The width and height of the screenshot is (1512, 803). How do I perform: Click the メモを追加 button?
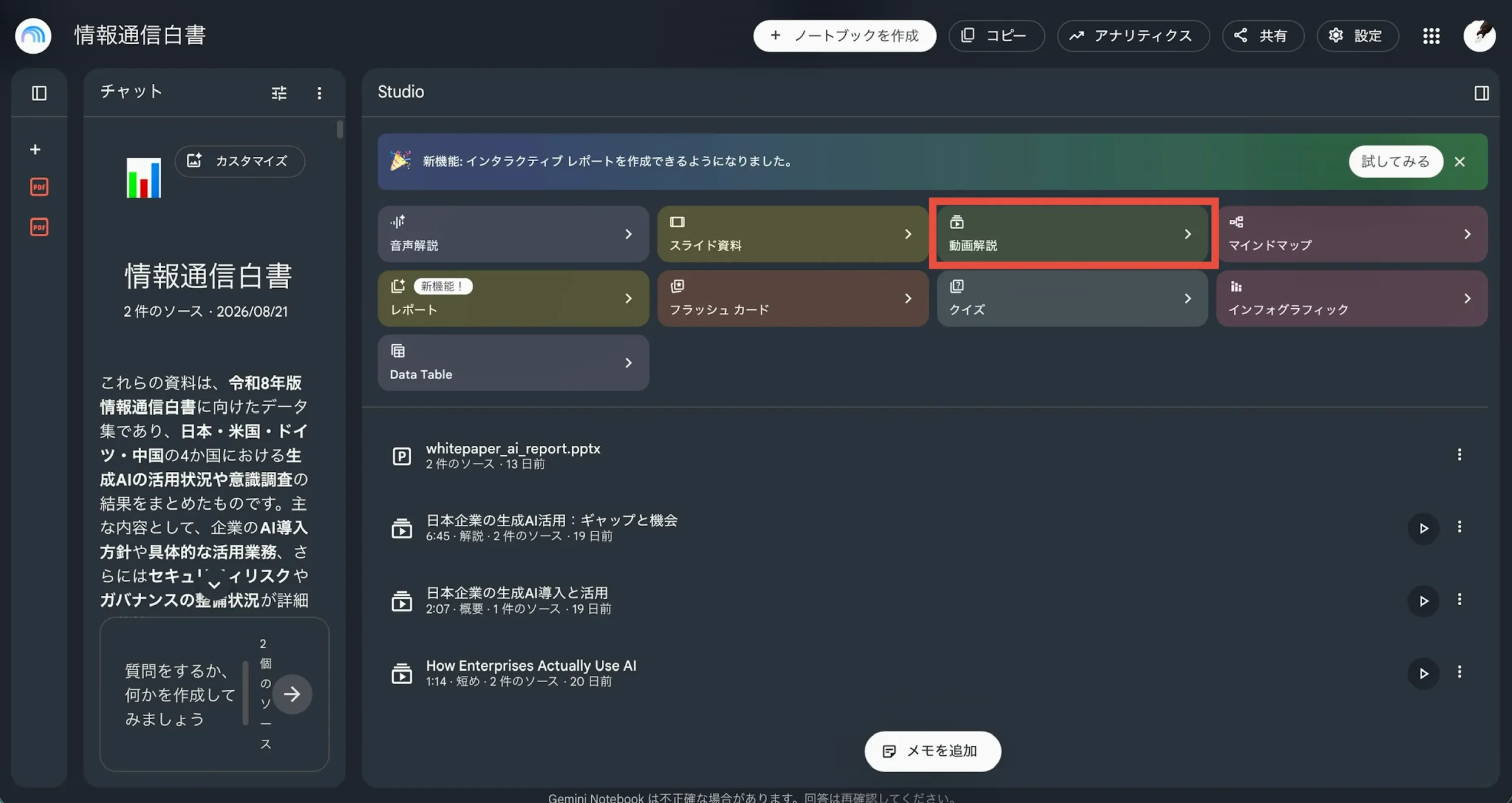tap(933, 751)
